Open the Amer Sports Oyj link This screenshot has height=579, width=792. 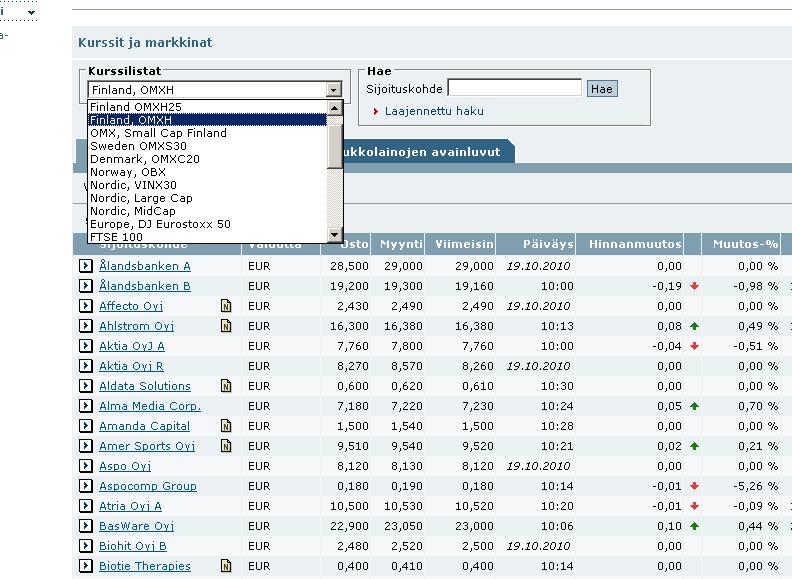(x=146, y=446)
